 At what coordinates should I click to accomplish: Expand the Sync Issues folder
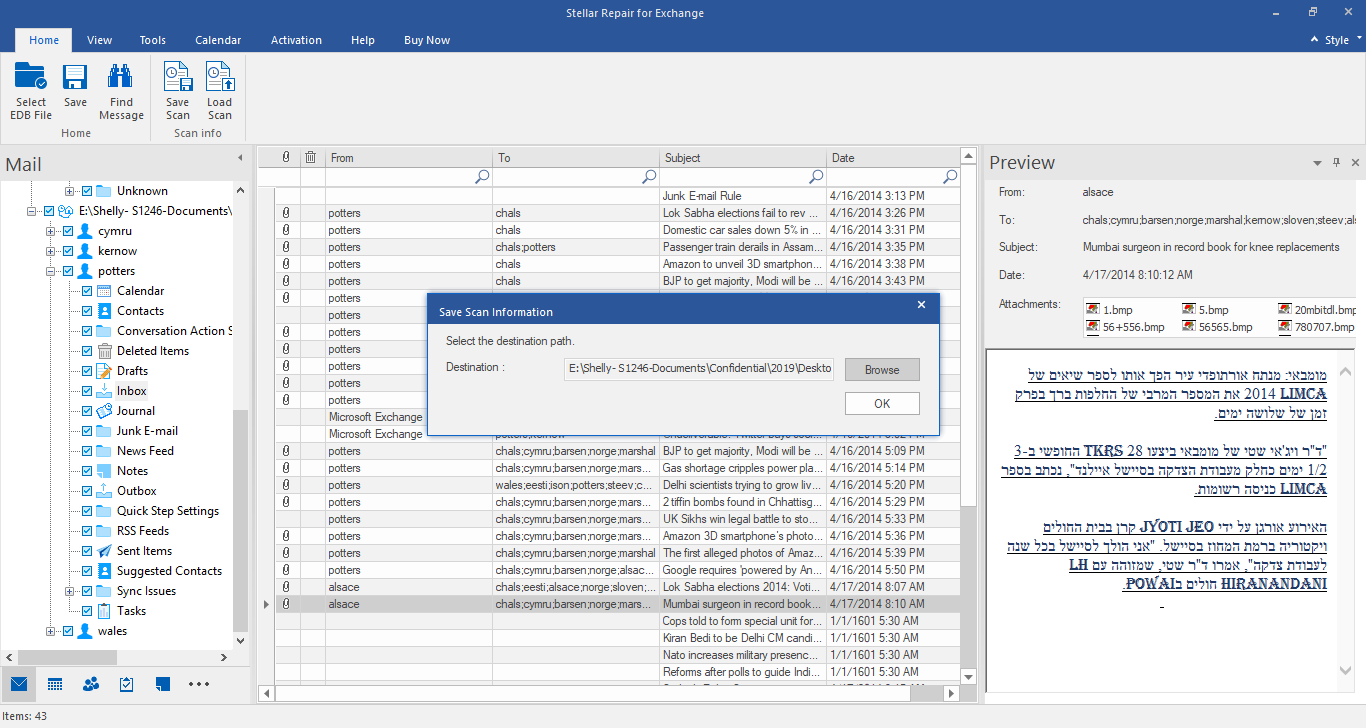coord(69,591)
